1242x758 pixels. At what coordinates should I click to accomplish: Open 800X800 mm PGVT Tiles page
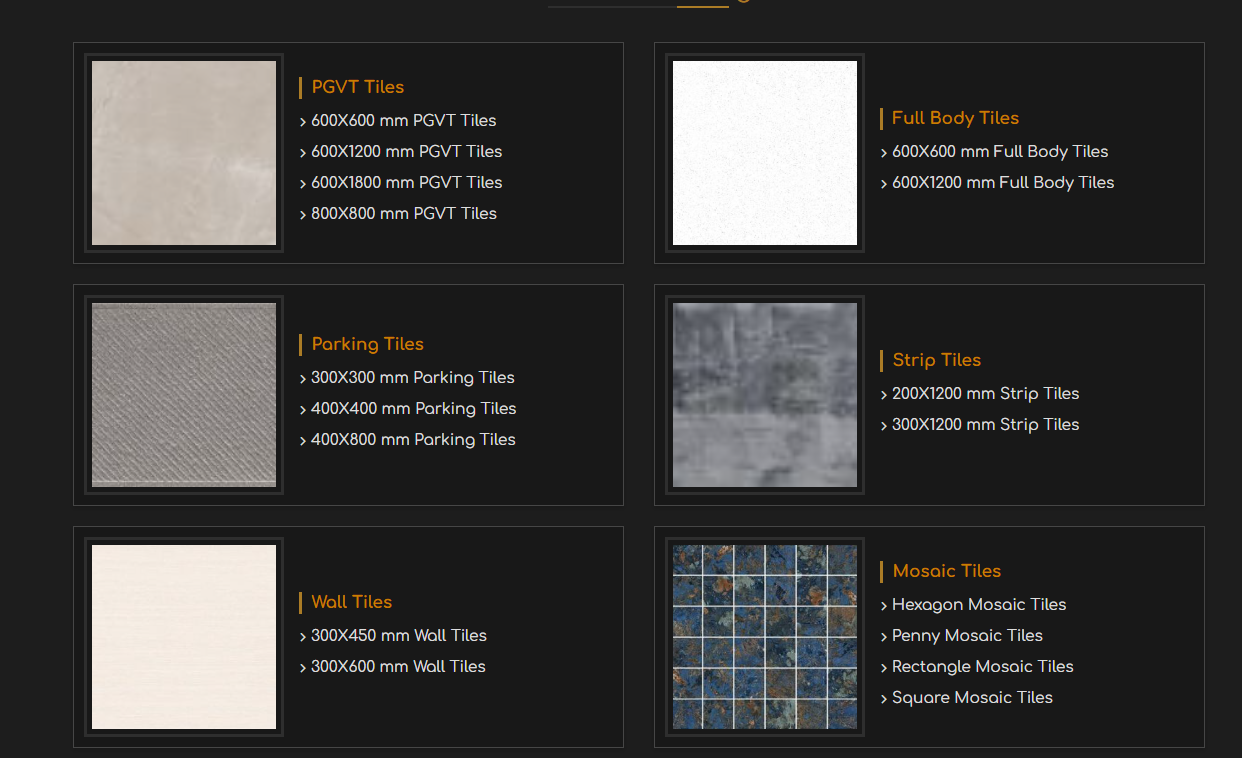(x=403, y=214)
